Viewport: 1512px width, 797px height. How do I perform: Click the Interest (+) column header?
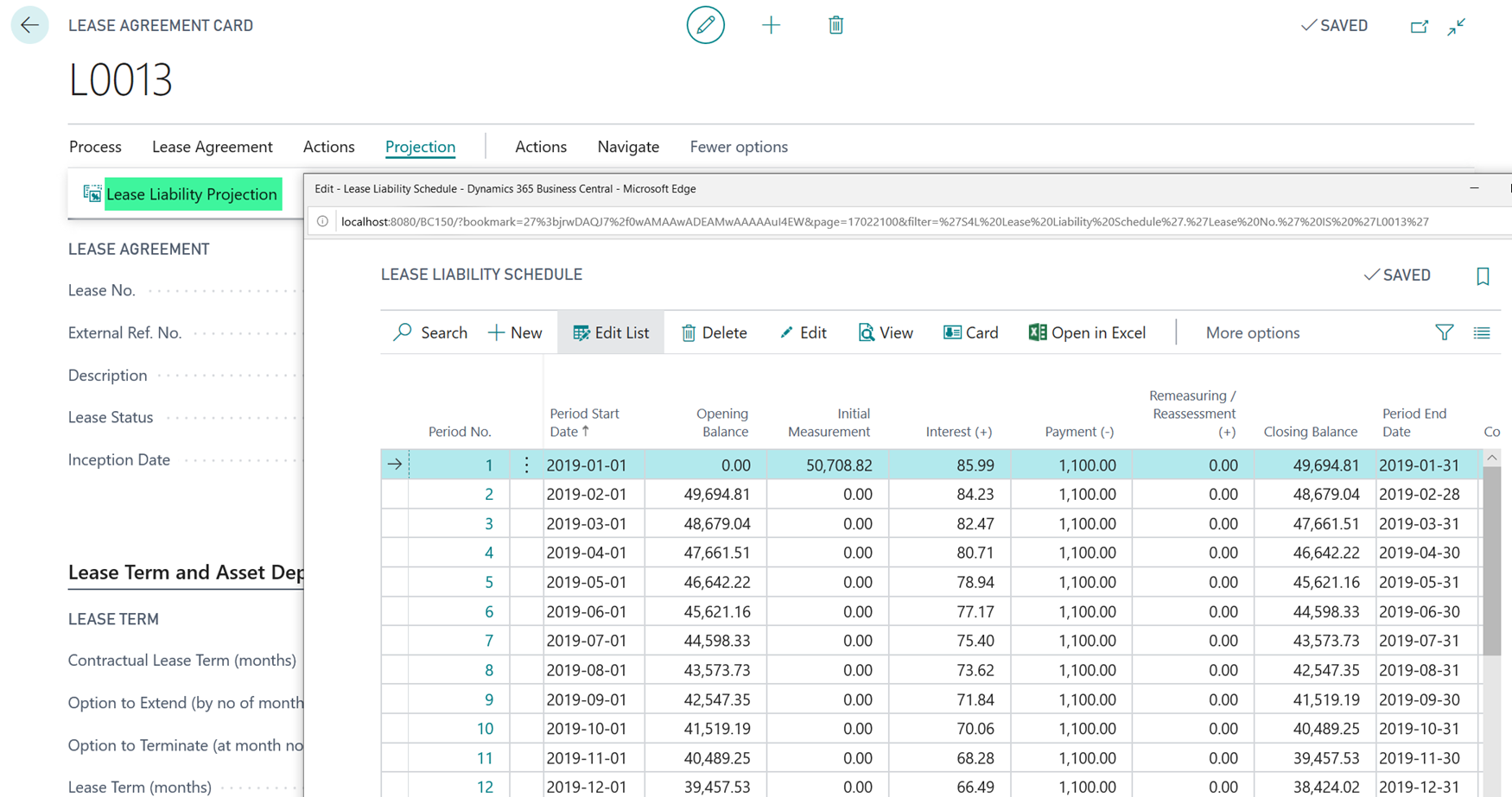click(958, 431)
